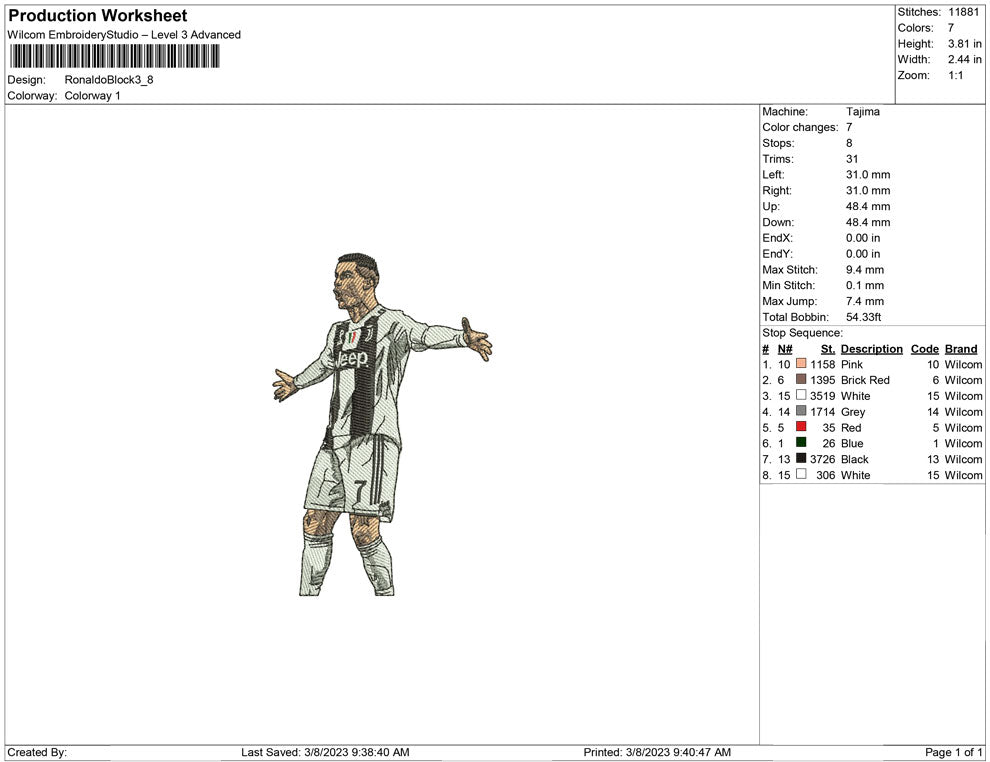This screenshot has width=990, height=762.
Task: Click the stitch count '3726' for Black
Action: click(x=823, y=459)
